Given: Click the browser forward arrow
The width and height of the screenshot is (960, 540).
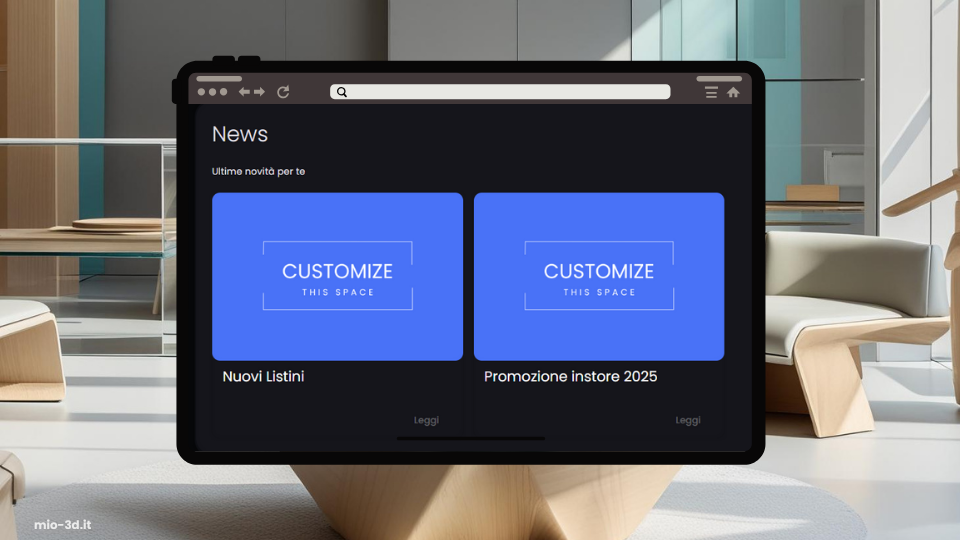Looking at the screenshot, I should coord(260,92).
